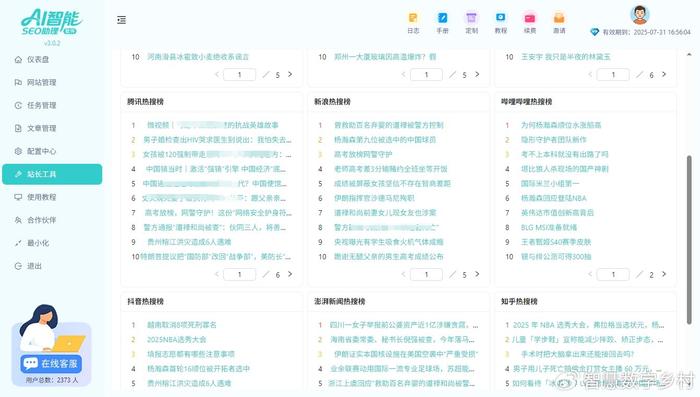Go to 仪表盘 dashboard in sidebar
The height and width of the screenshot is (397, 700).
pyautogui.click(x=38, y=59)
